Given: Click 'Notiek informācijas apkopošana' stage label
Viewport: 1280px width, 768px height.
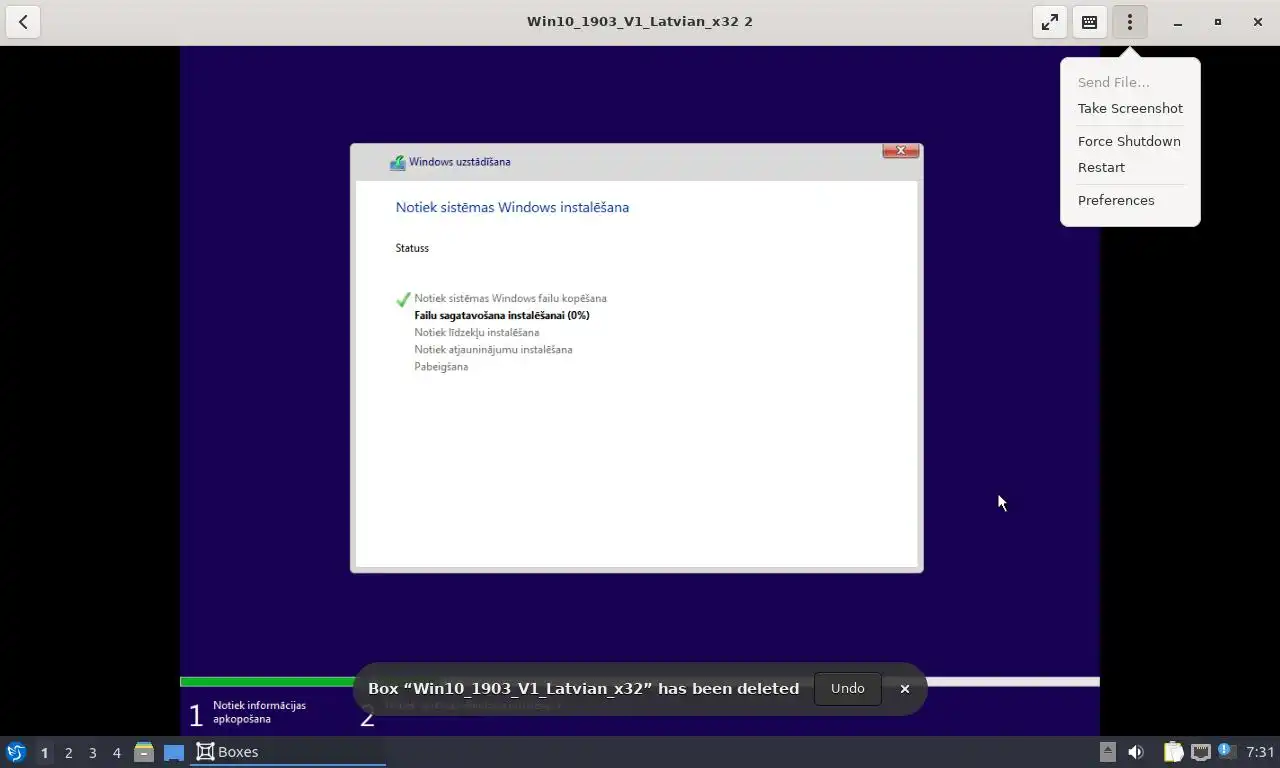Looking at the screenshot, I should [259, 712].
